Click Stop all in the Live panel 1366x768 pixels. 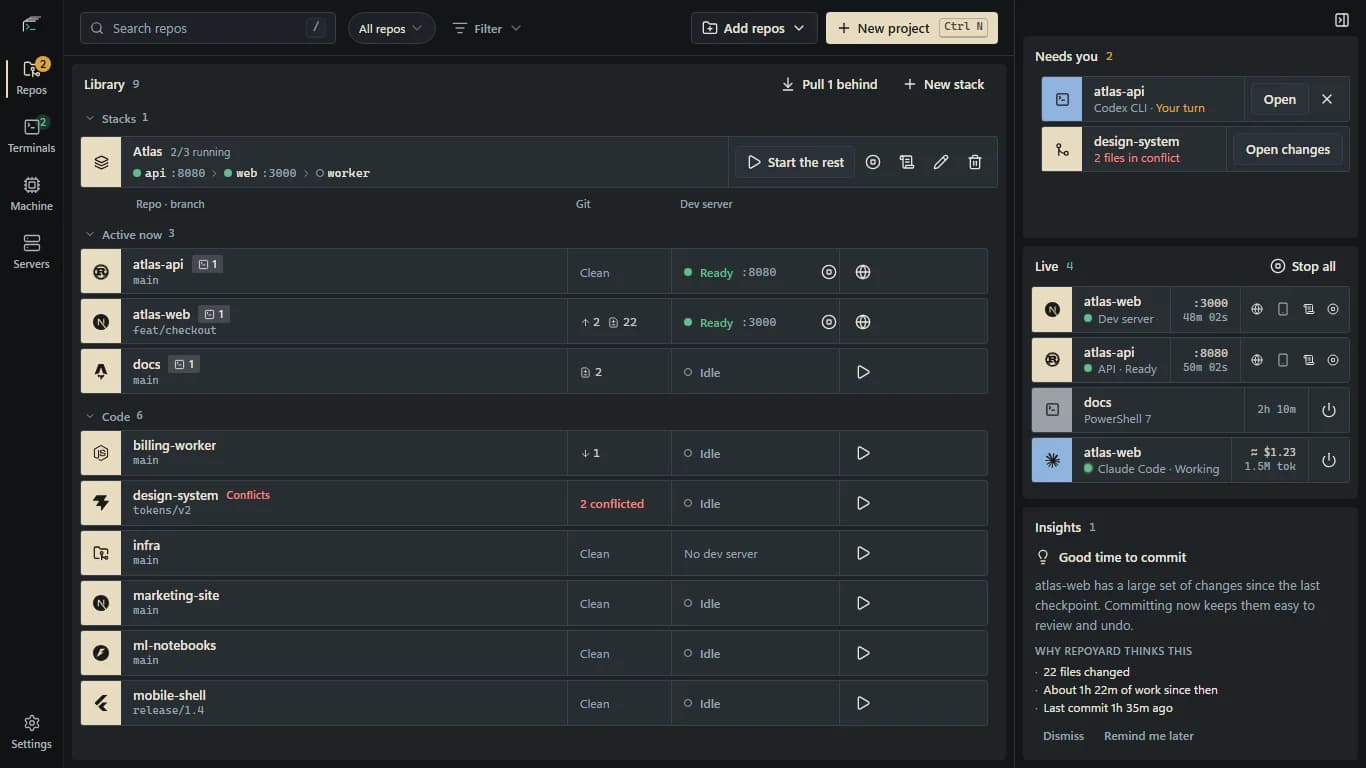point(1303,266)
